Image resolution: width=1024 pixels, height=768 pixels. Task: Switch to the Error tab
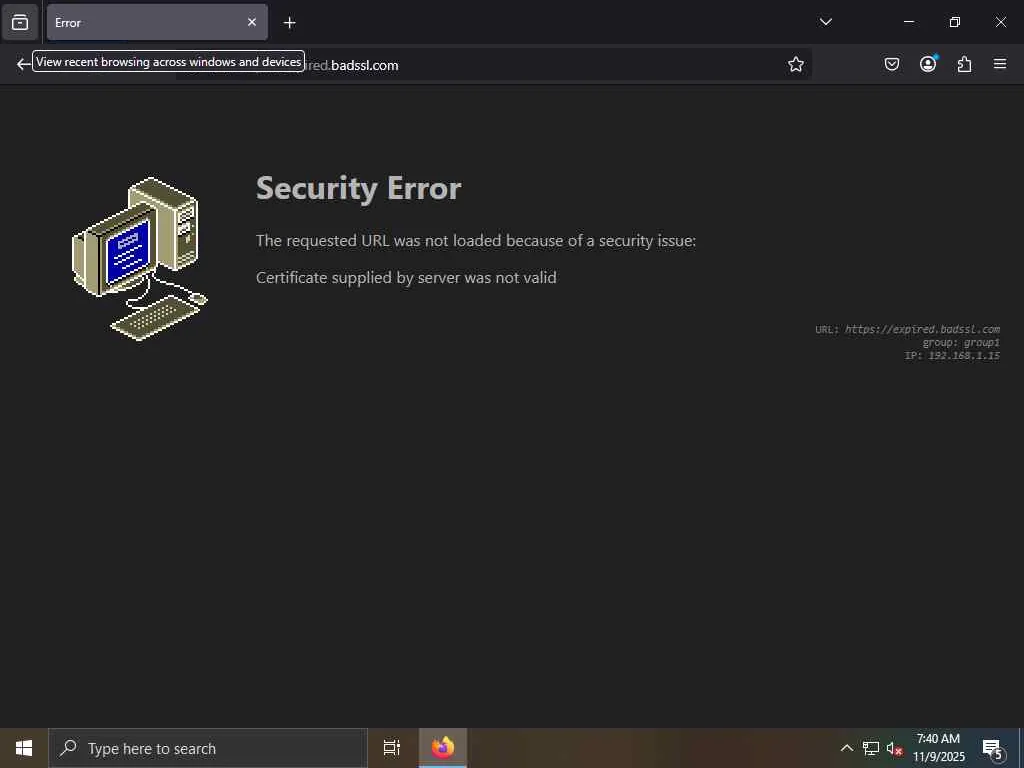tap(157, 22)
